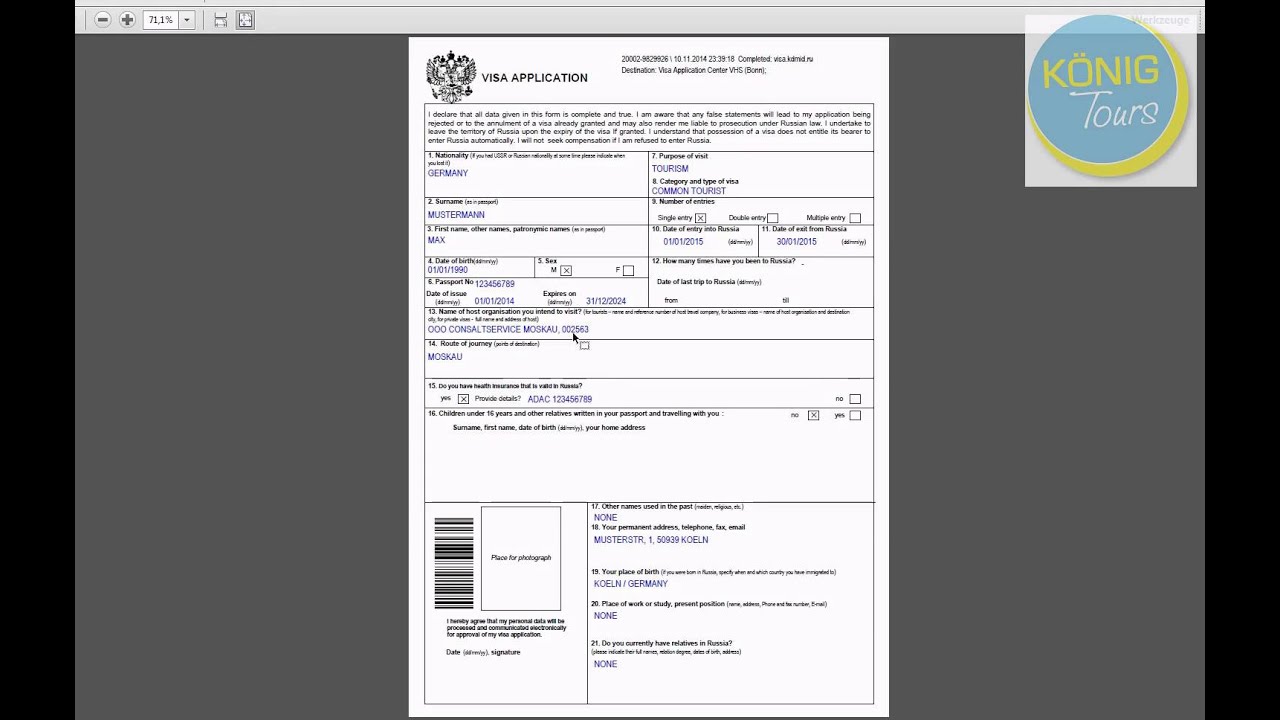
Task: Click entry date 01/01/2015
Action: 683,242
